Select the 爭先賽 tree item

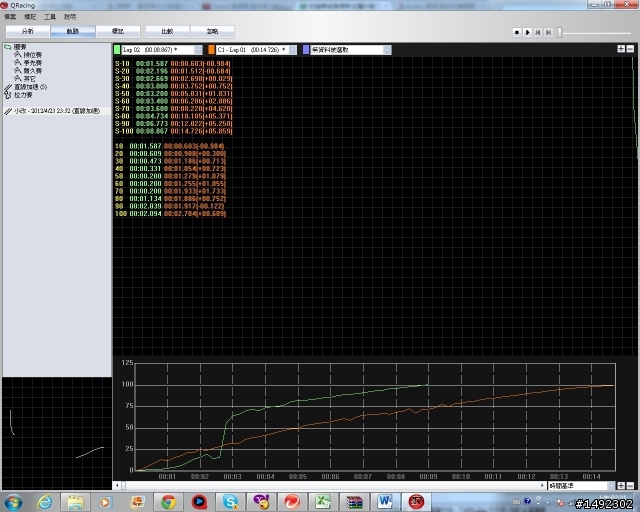pos(32,63)
